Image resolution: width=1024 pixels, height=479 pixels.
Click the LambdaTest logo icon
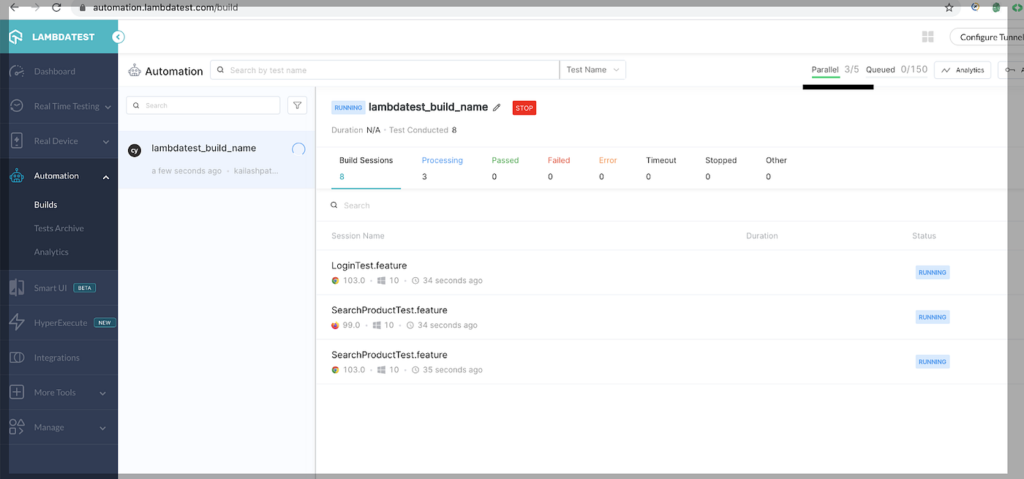[x=16, y=37]
